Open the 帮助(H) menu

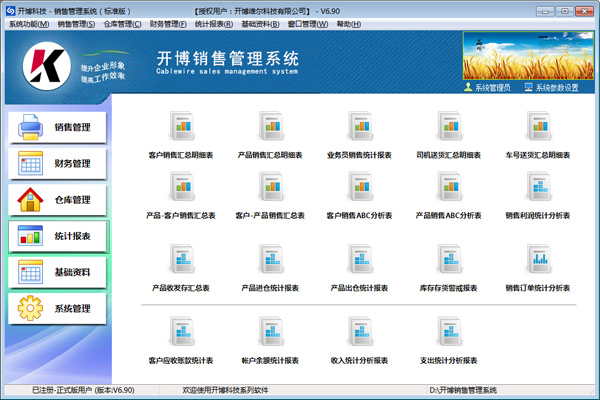click(x=349, y=24)
